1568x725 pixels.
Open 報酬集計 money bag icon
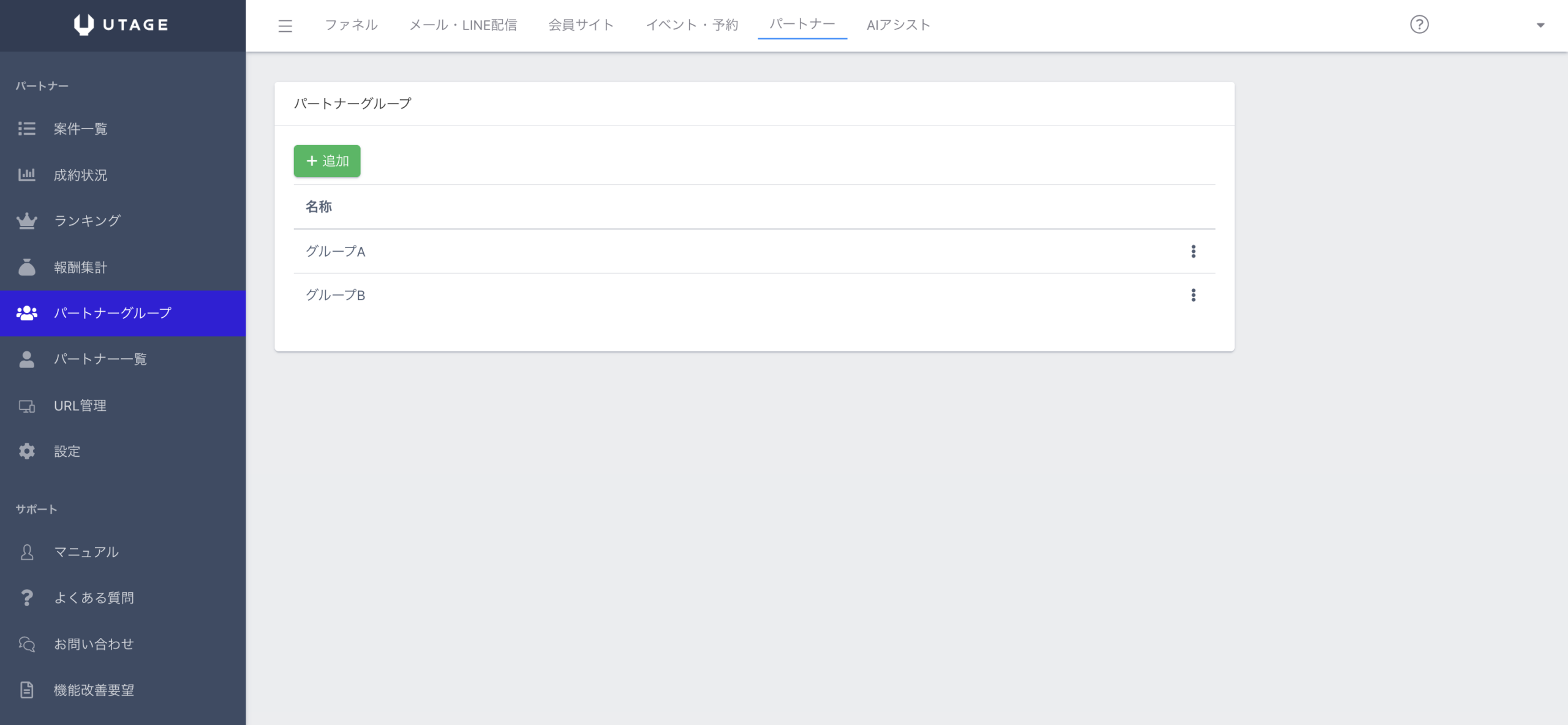(x=26, y=268)
